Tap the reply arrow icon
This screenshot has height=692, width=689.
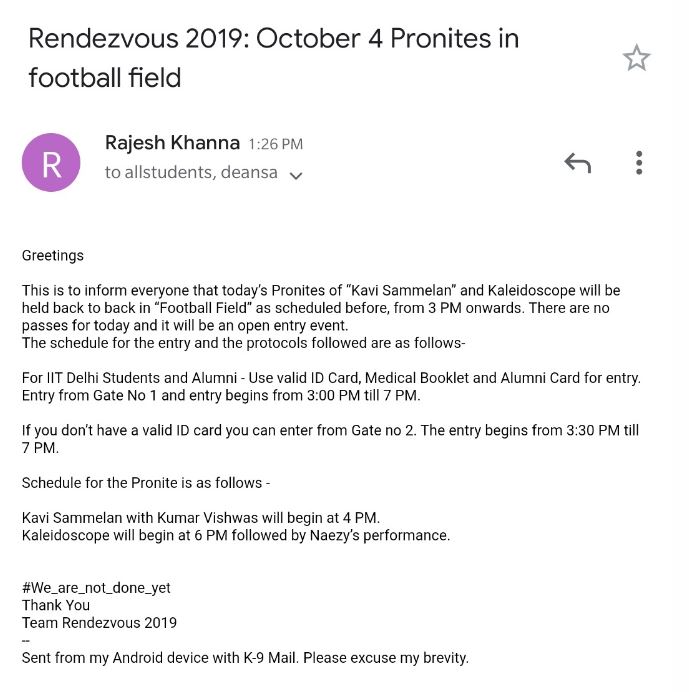coord(577,163)
